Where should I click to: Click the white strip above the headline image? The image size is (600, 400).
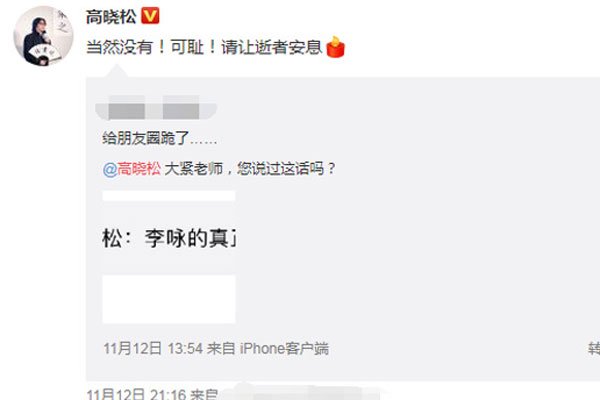[169, 196]
